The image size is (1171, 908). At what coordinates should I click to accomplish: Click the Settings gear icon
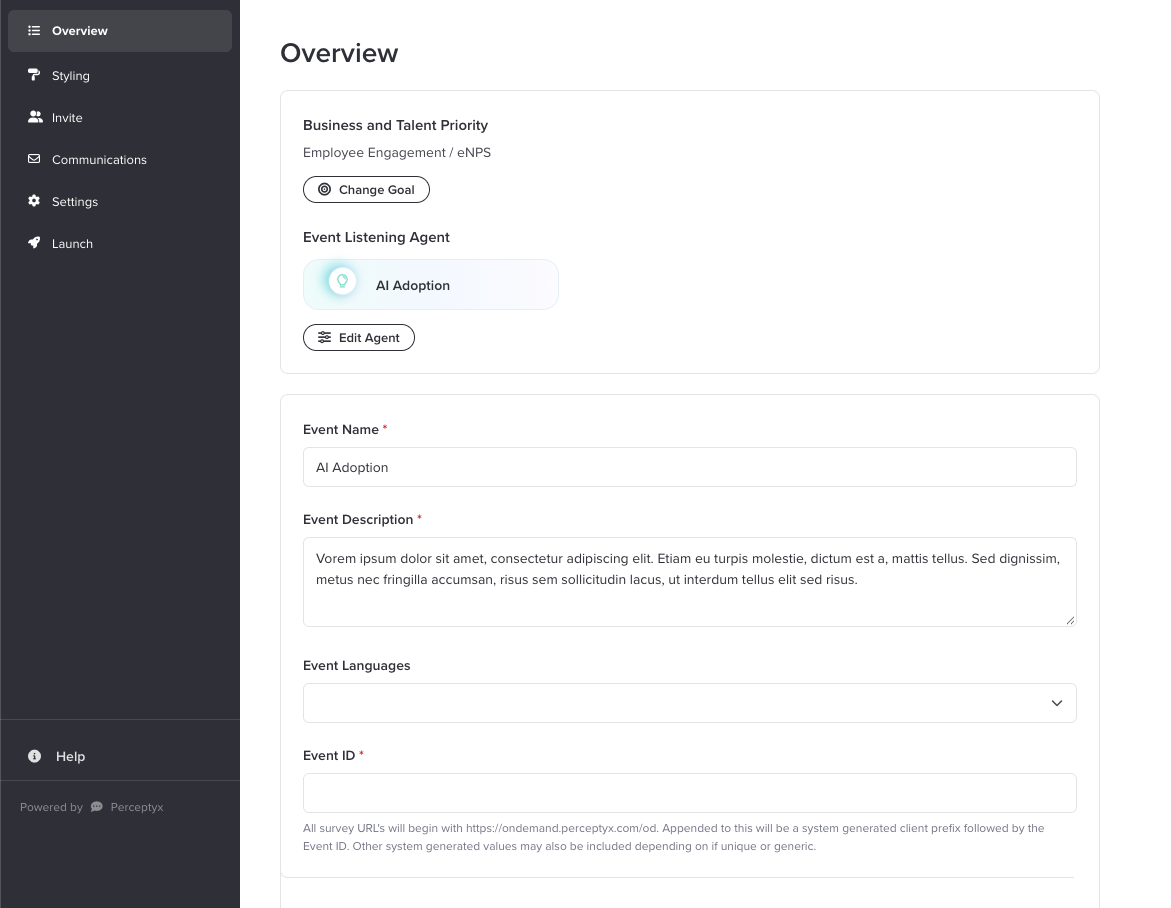point(34,201)
